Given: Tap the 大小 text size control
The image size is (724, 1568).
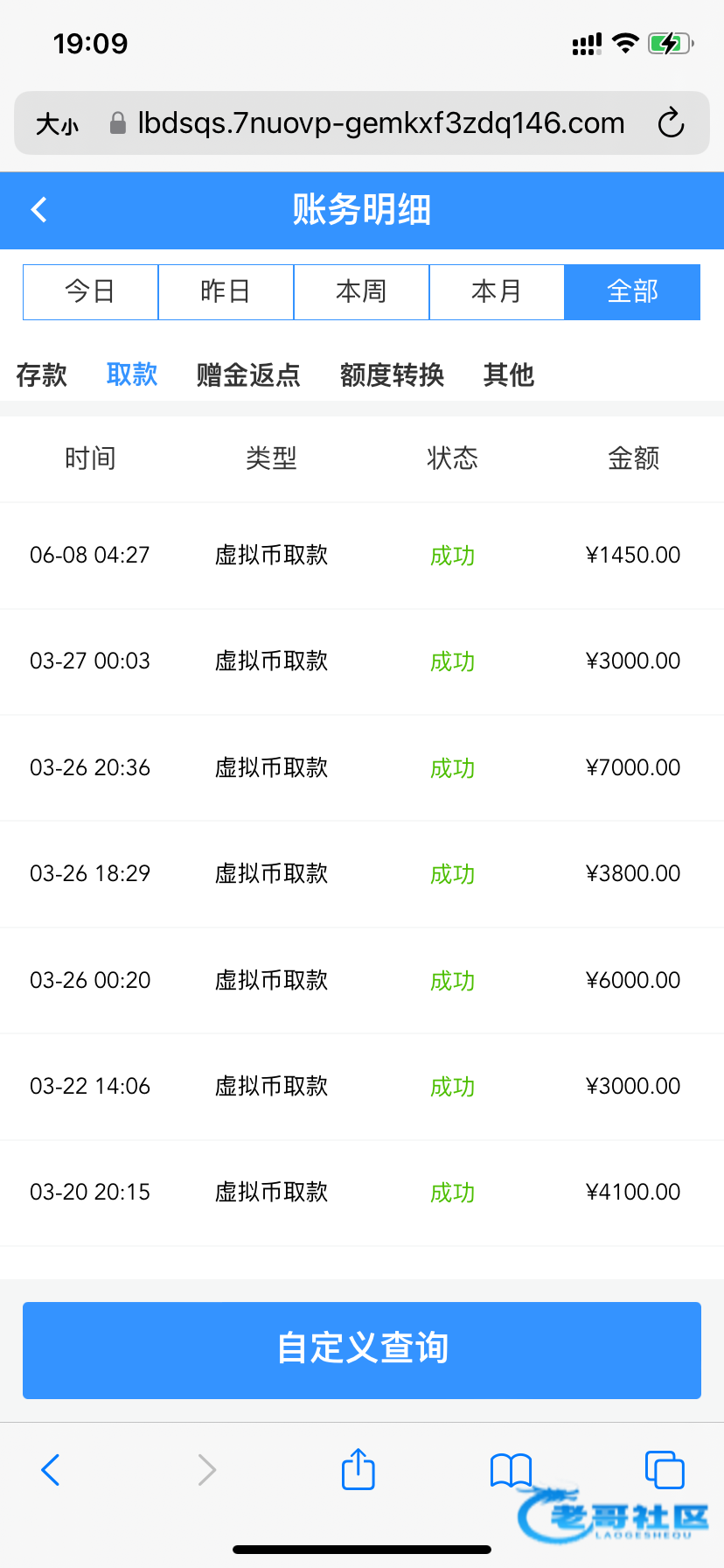Looking at the screenshot, I should pos(58,124).
